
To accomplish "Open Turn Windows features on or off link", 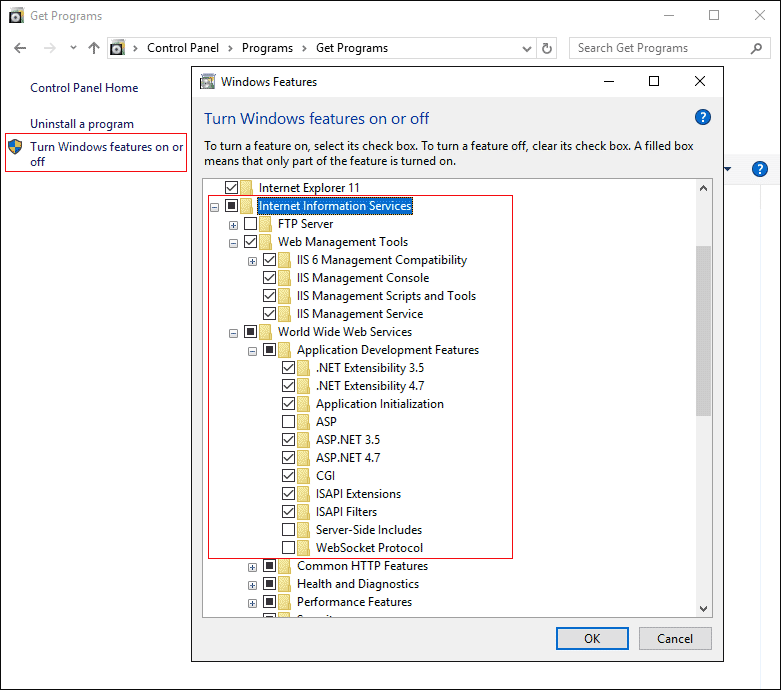I will click(x=107, y=154).
